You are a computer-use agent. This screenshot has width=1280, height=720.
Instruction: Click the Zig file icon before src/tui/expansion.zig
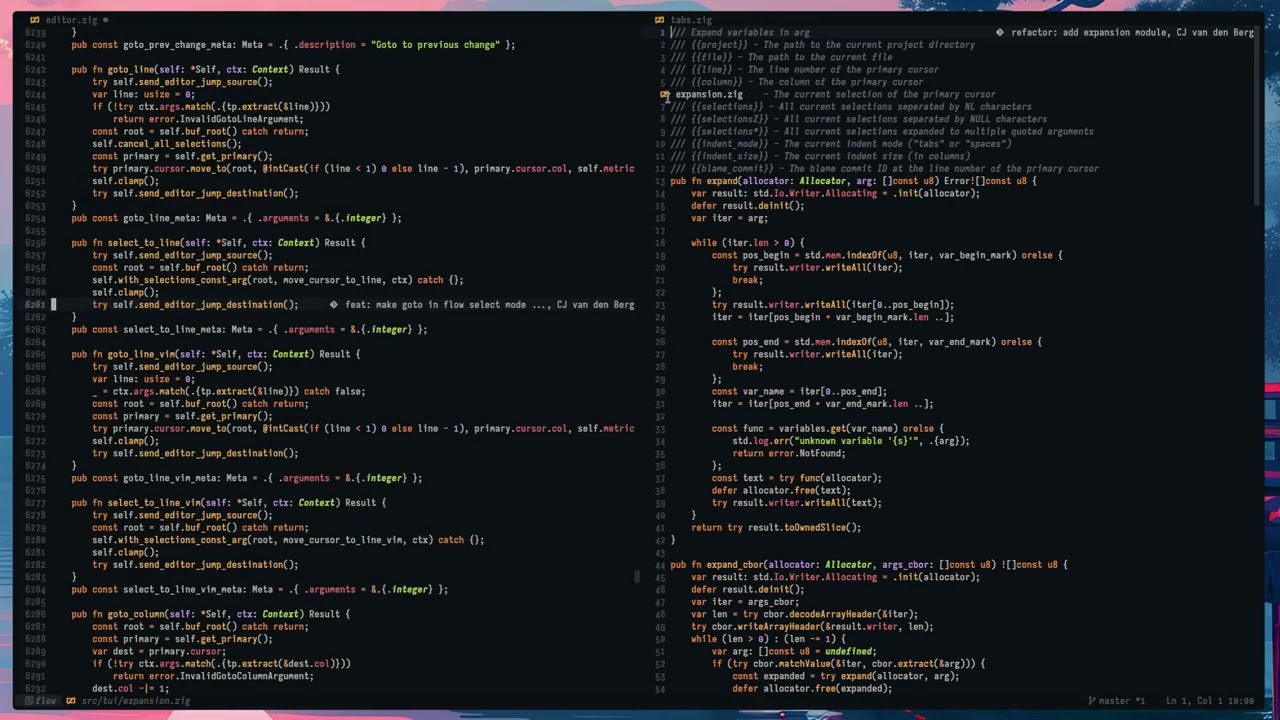point(70,700)
